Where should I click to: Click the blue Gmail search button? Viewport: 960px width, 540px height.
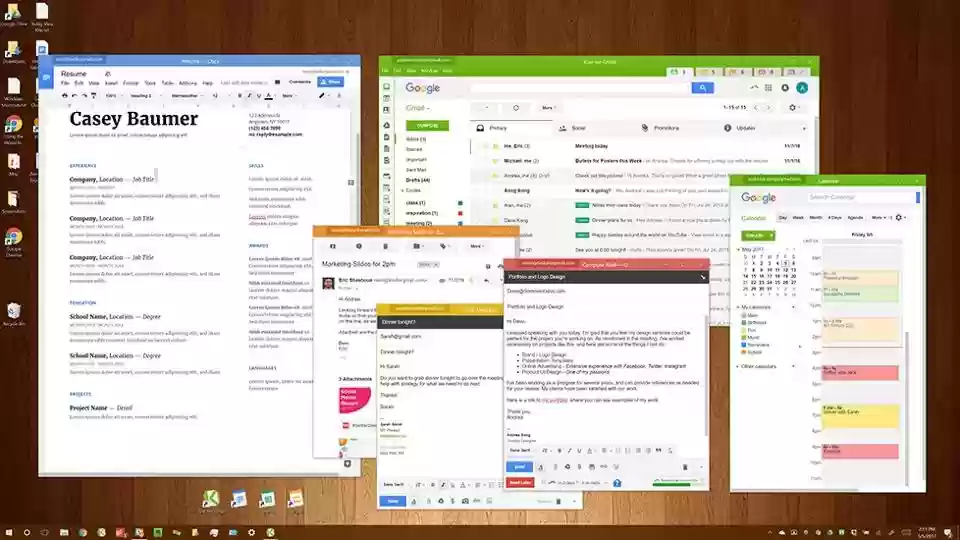point(702,88)
